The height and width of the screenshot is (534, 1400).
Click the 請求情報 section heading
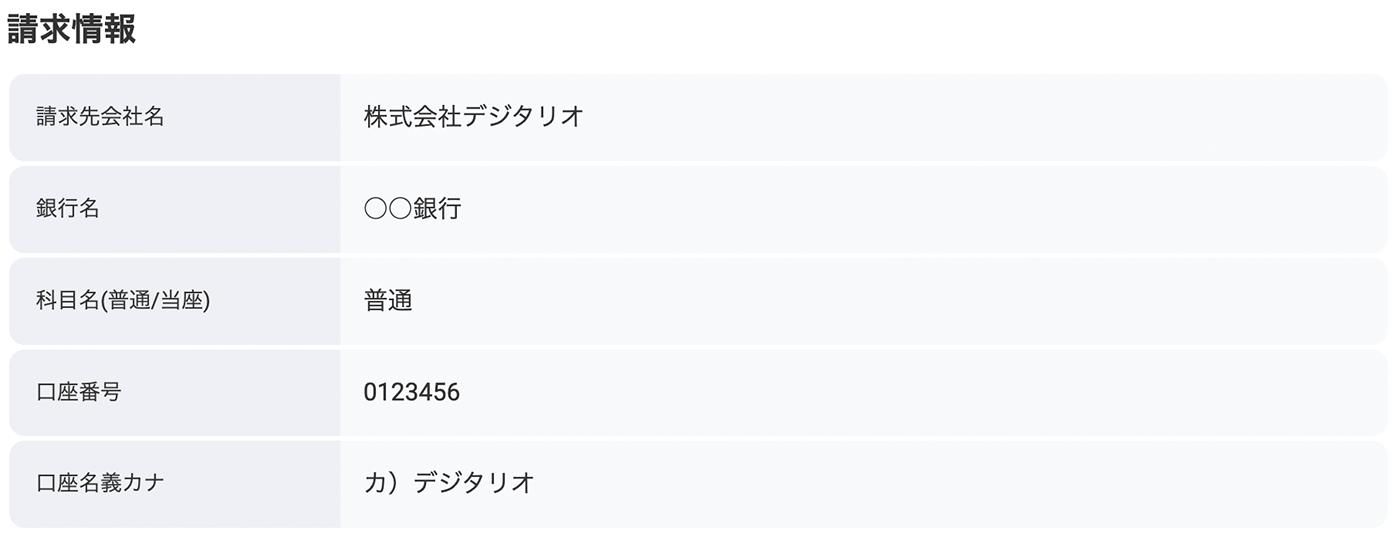tap(71, 30)
